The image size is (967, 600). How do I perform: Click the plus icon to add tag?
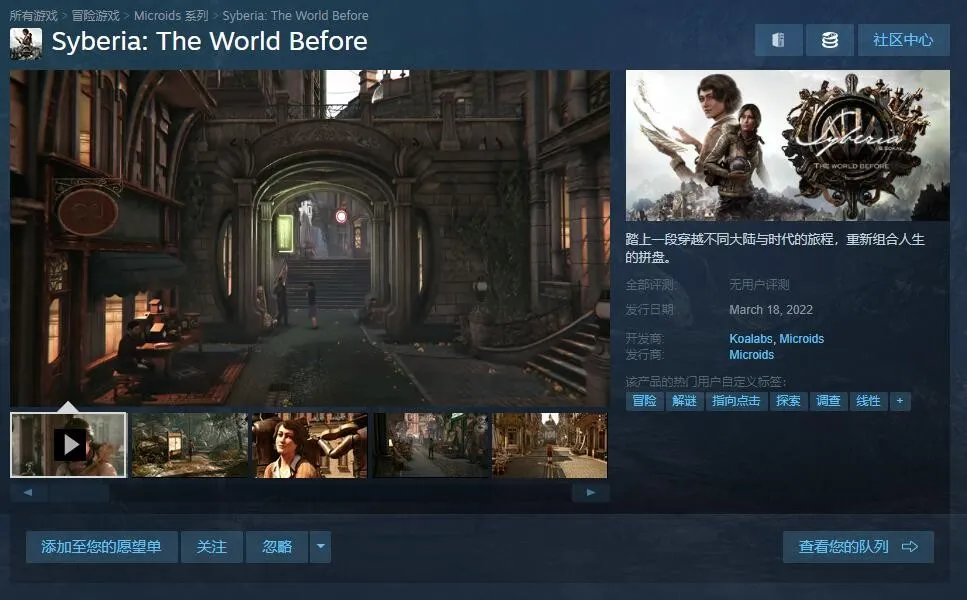[x=899, y=401]
